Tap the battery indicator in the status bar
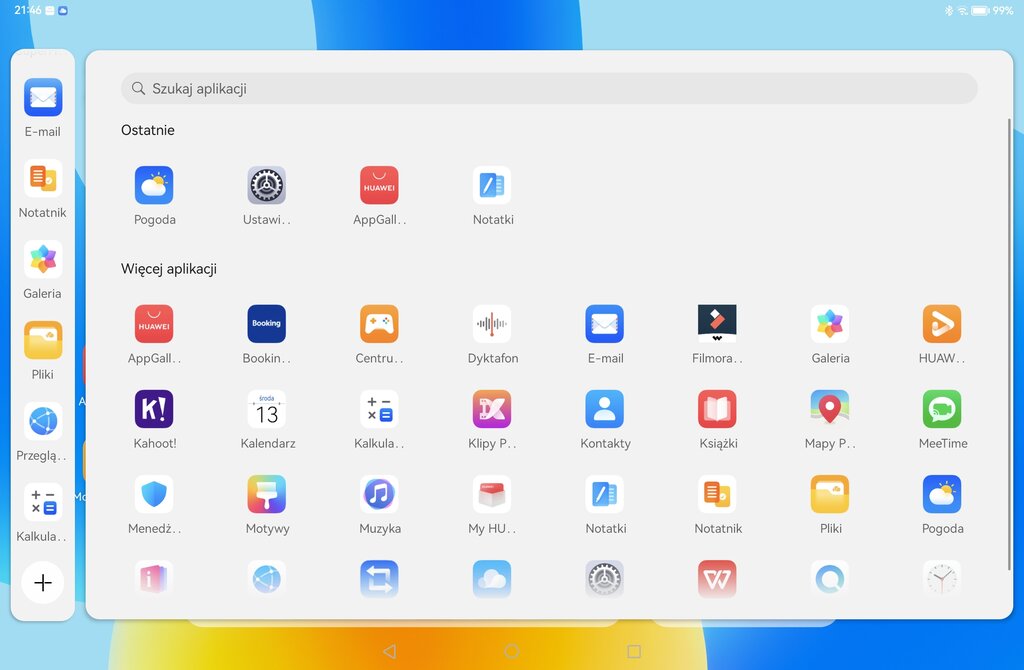Image resolution: width=1024 pixels, height=670 pixels. click(980, 10)
